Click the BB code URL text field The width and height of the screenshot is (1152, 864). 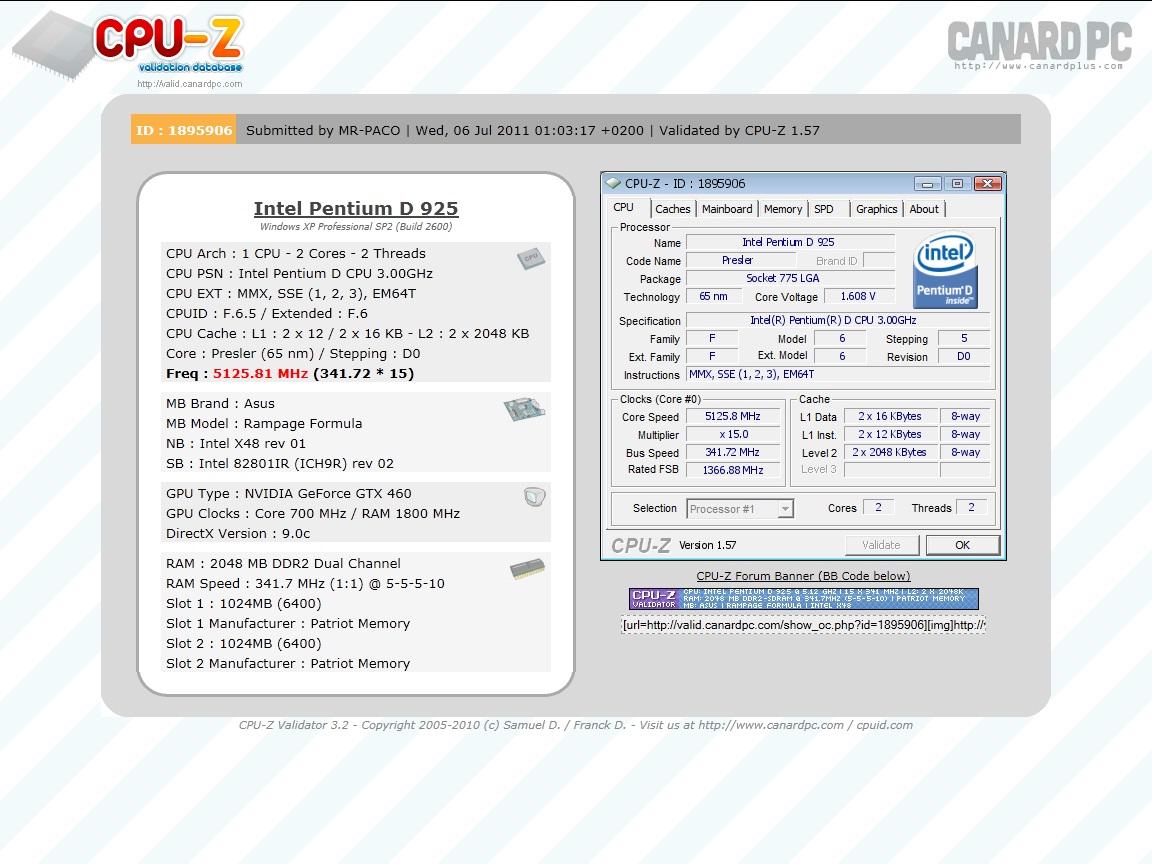point(803,625)
